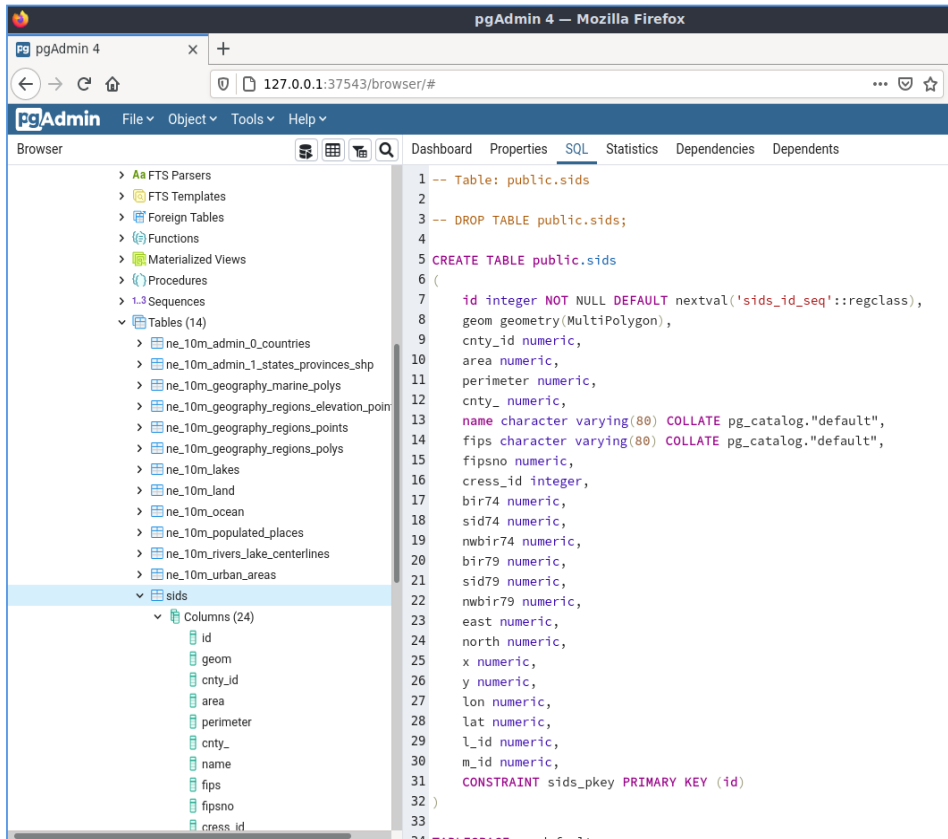Click the sids table icon
This screenshot has width=948, height=839.
(x=157, y=595)
